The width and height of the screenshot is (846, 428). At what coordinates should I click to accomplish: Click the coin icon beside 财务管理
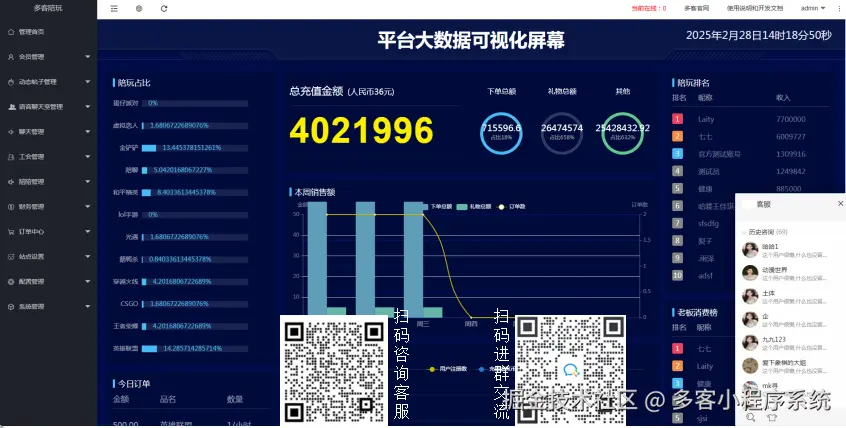click(11, 207)
